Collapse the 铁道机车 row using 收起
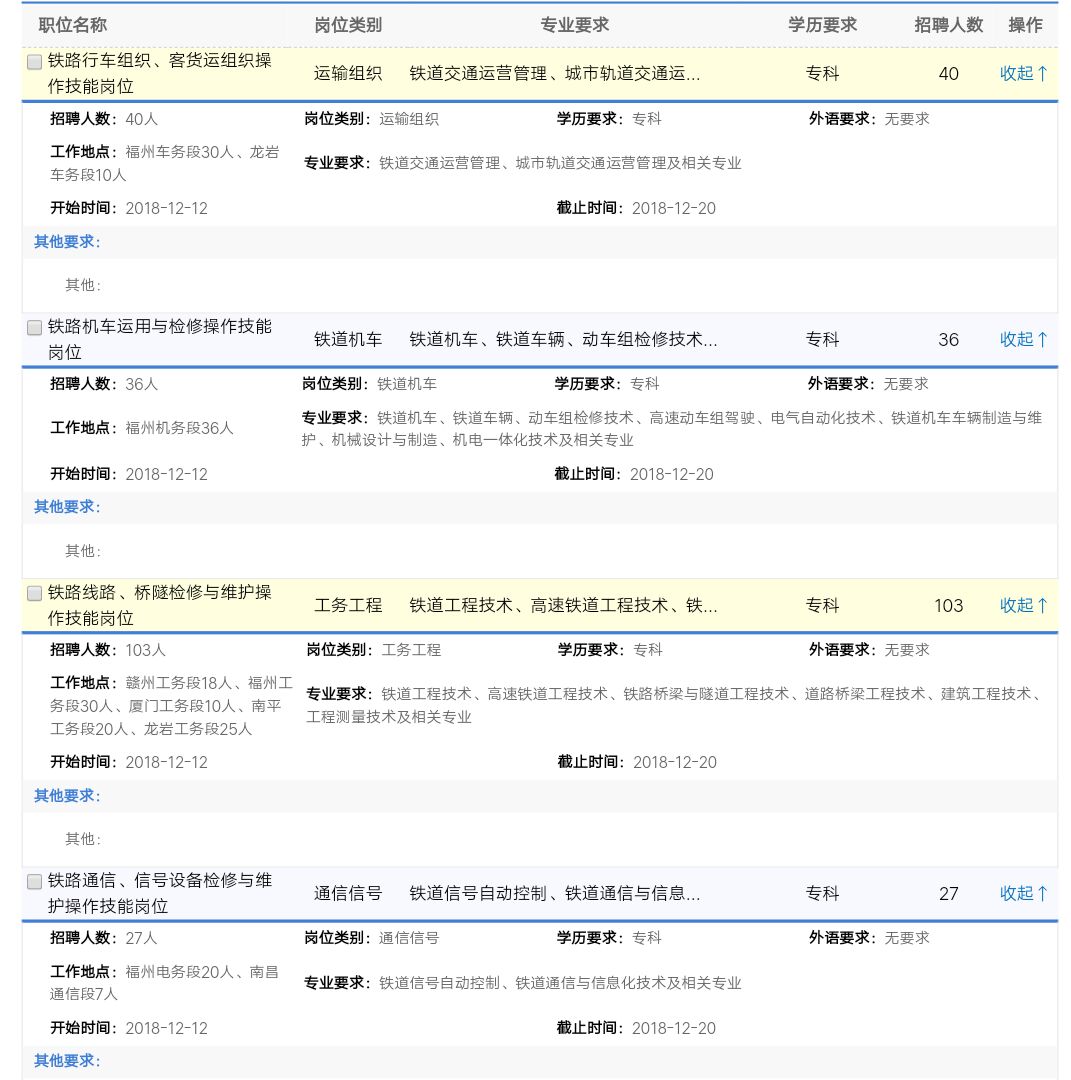Screen dimensions: 1071x1080 pos(1024,339)
